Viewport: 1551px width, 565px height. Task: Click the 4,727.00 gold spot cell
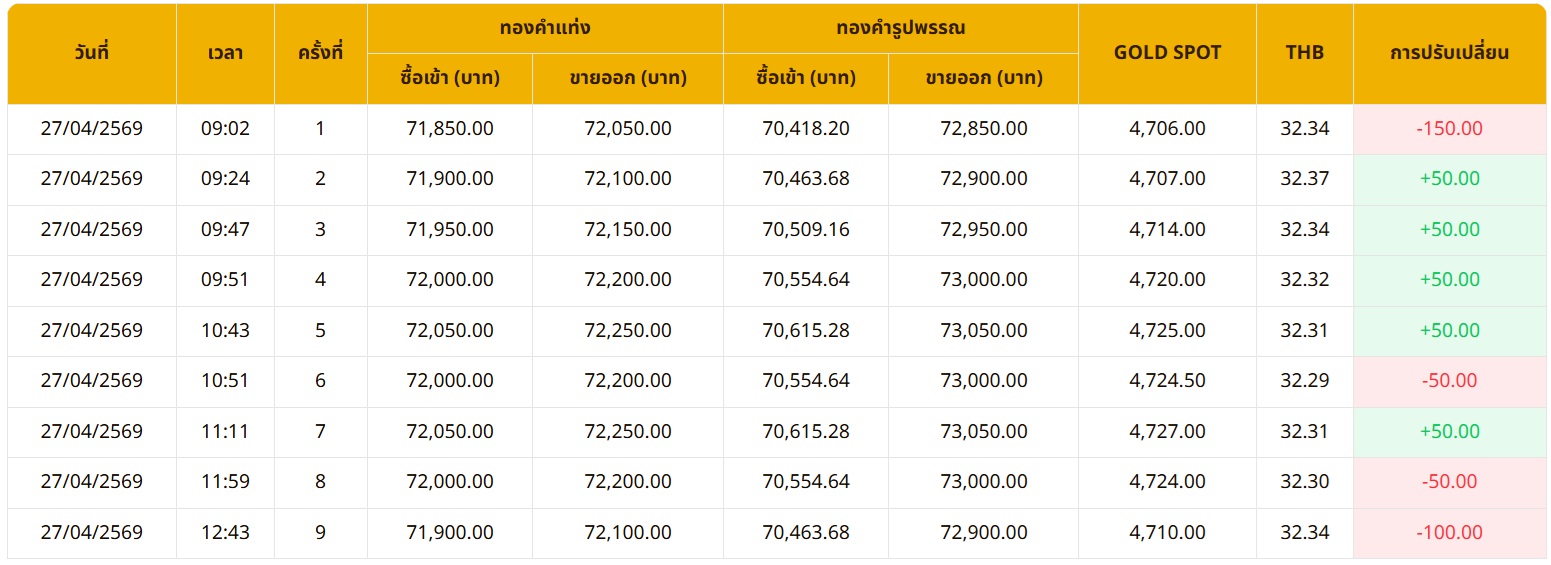[x=1167, y=432]
